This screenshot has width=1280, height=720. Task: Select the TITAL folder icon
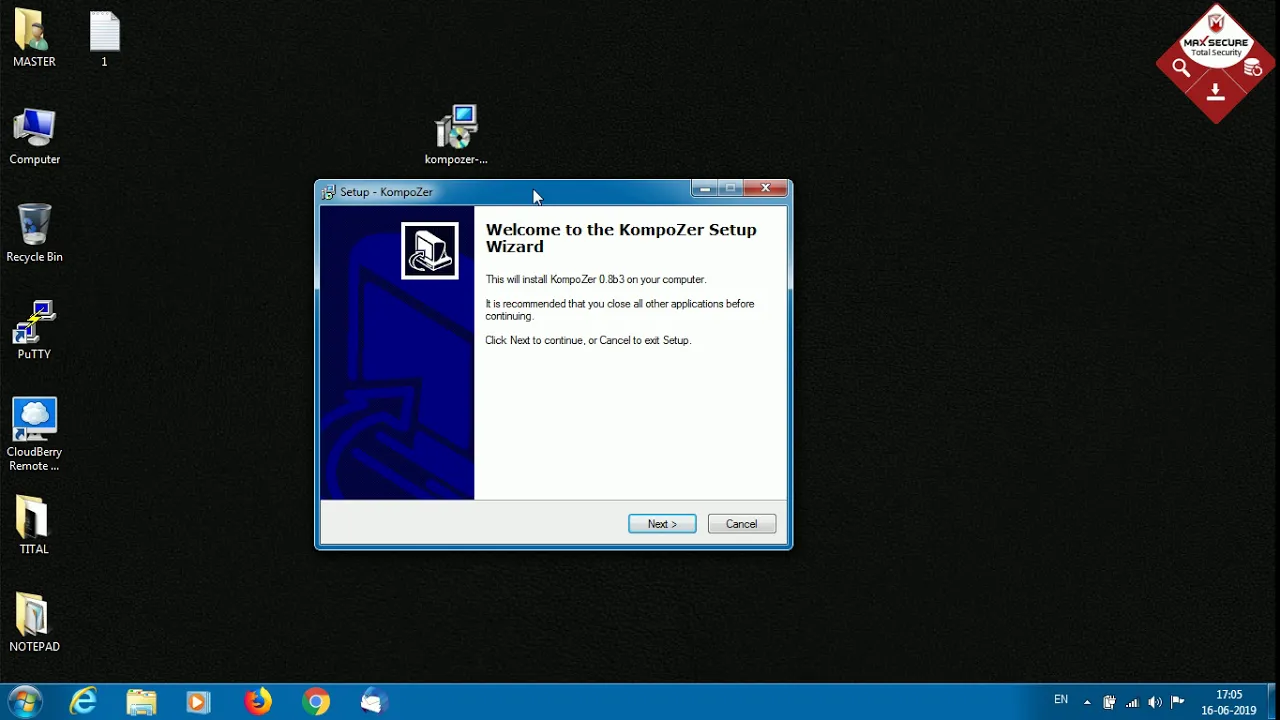[34, 526]
